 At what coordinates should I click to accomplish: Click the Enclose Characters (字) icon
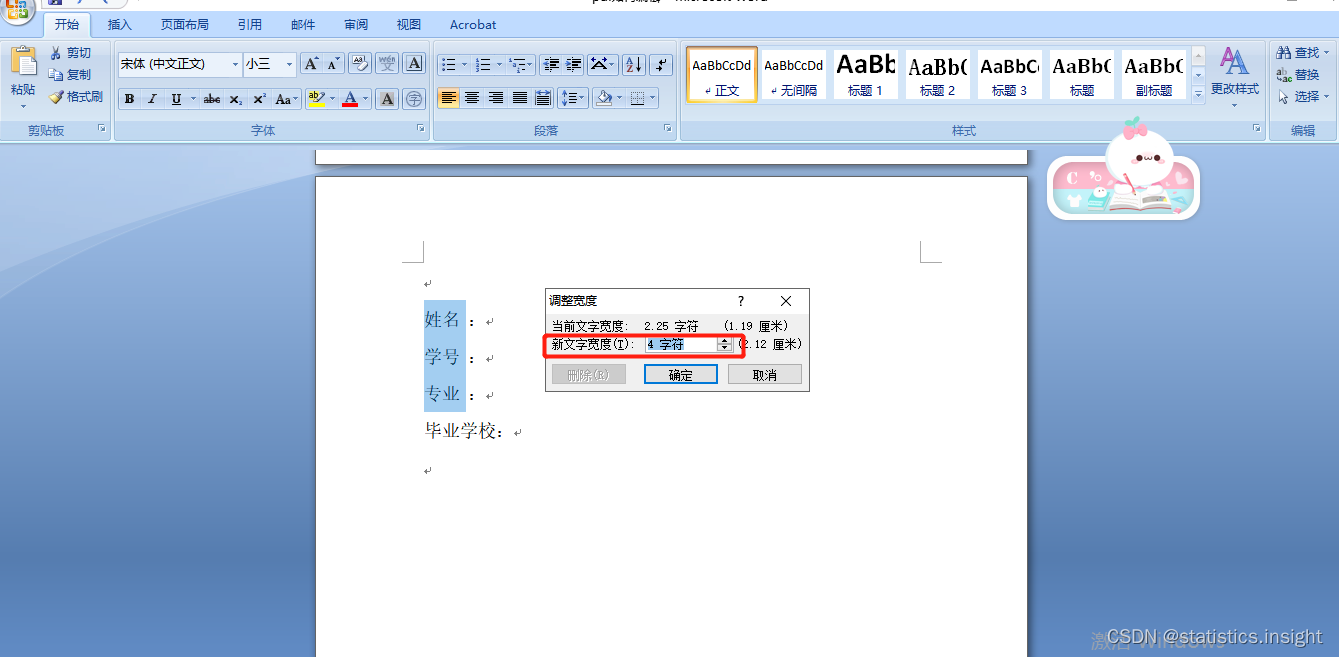click(x=414, y=98)
